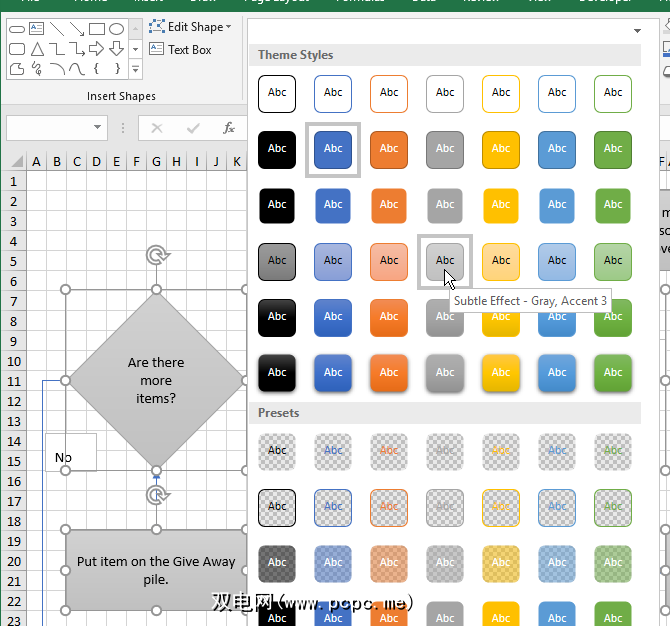670x626 pixels.
Task: Pick the isosceles triangle shape icon
Action: point(37,49)
